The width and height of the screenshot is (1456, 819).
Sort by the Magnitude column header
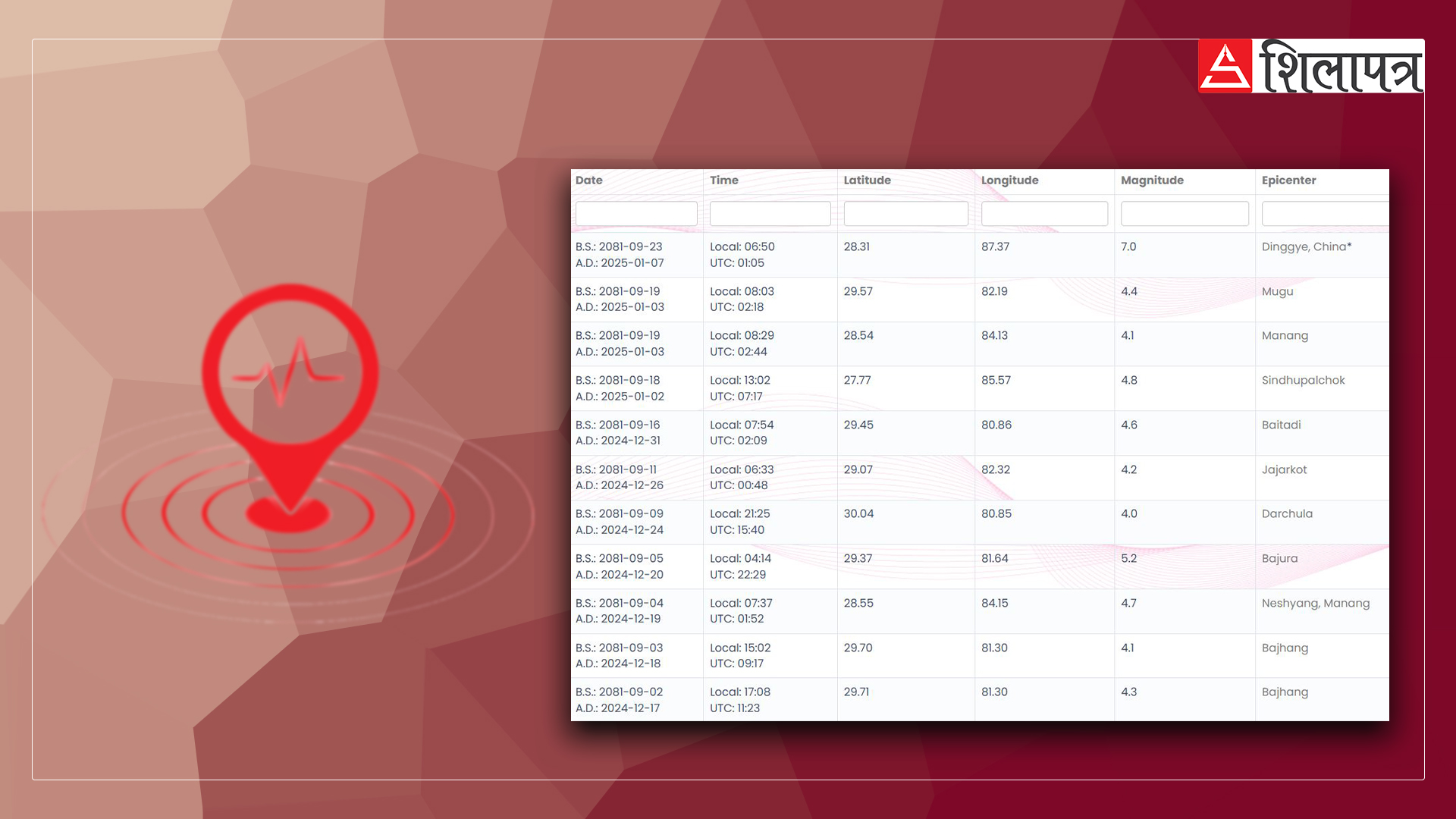pyautogui.click(x=1152, y=180)
